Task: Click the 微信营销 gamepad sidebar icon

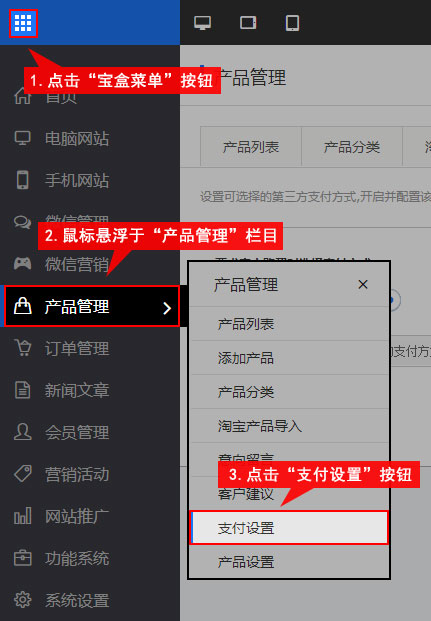Action: (x=22, y=263)
